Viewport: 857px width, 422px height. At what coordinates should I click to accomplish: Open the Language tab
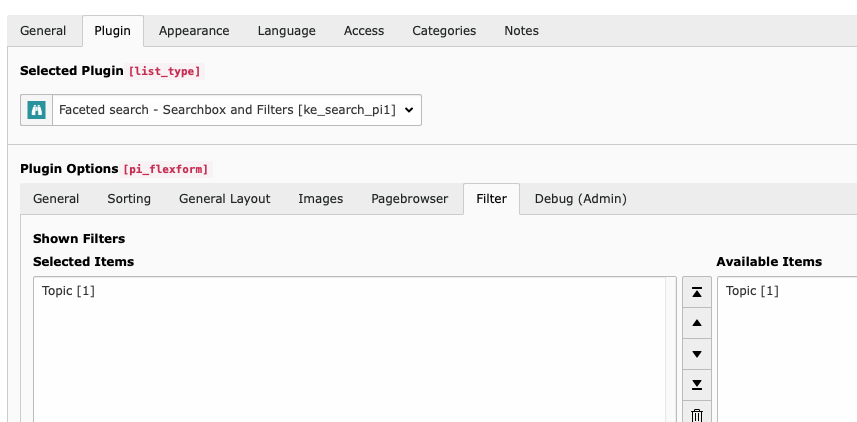[286, 30]
